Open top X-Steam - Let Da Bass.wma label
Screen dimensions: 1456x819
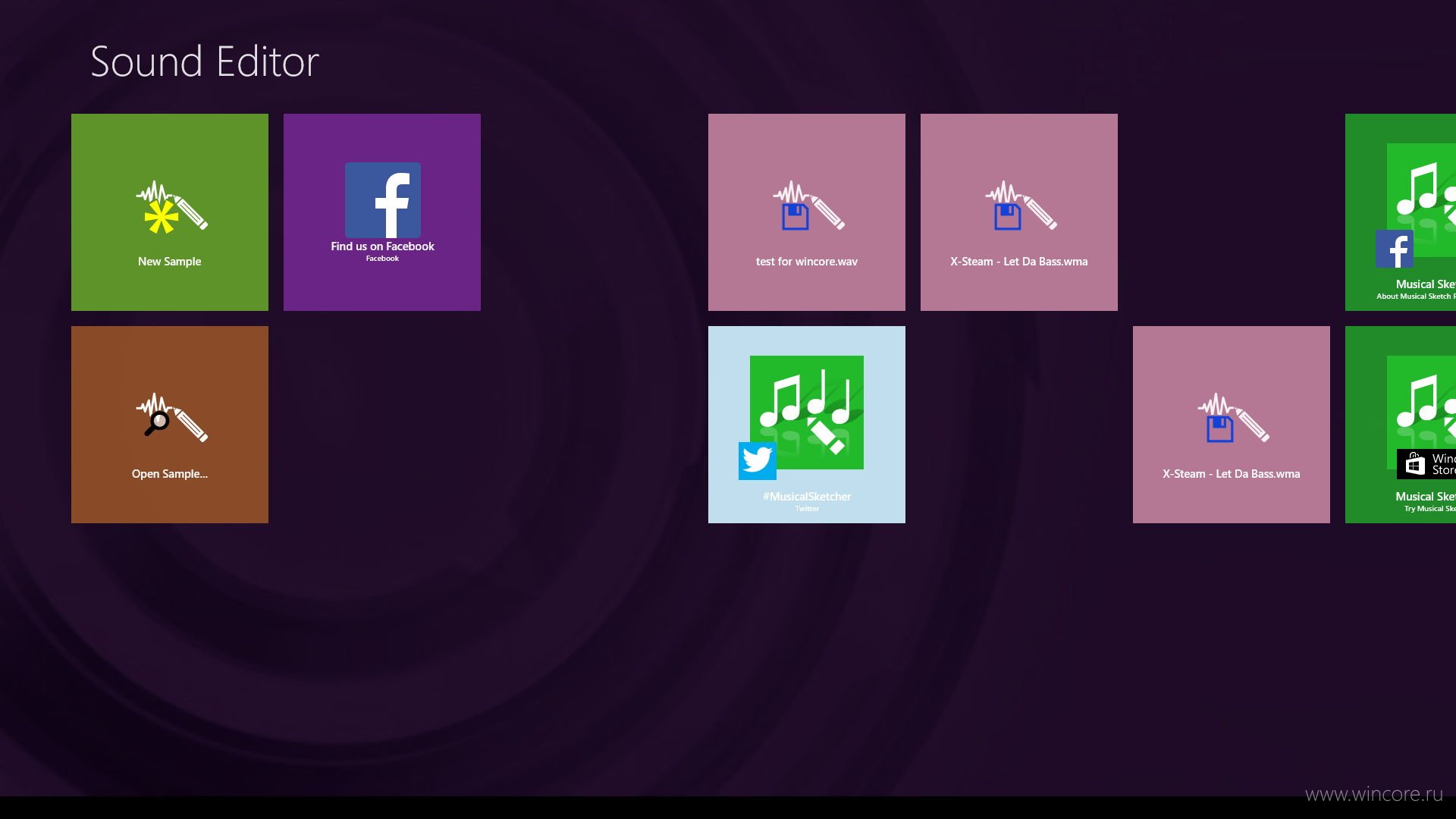point(1019,262)
